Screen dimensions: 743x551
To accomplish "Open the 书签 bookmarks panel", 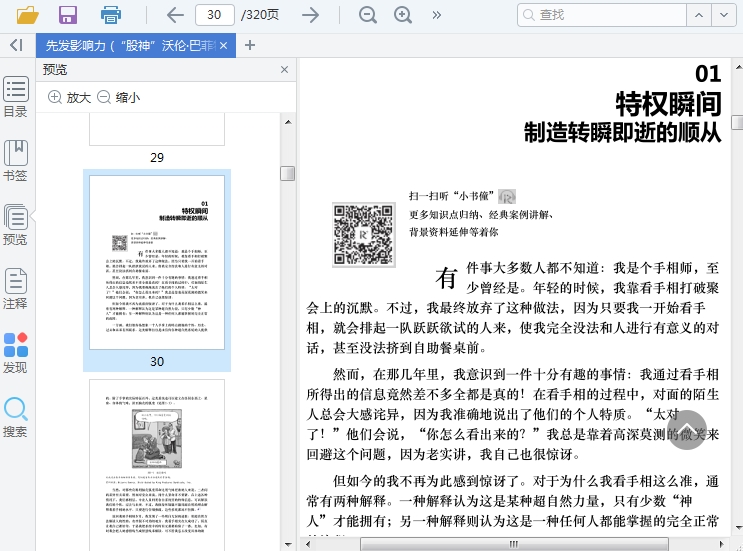I will (16, 161).
